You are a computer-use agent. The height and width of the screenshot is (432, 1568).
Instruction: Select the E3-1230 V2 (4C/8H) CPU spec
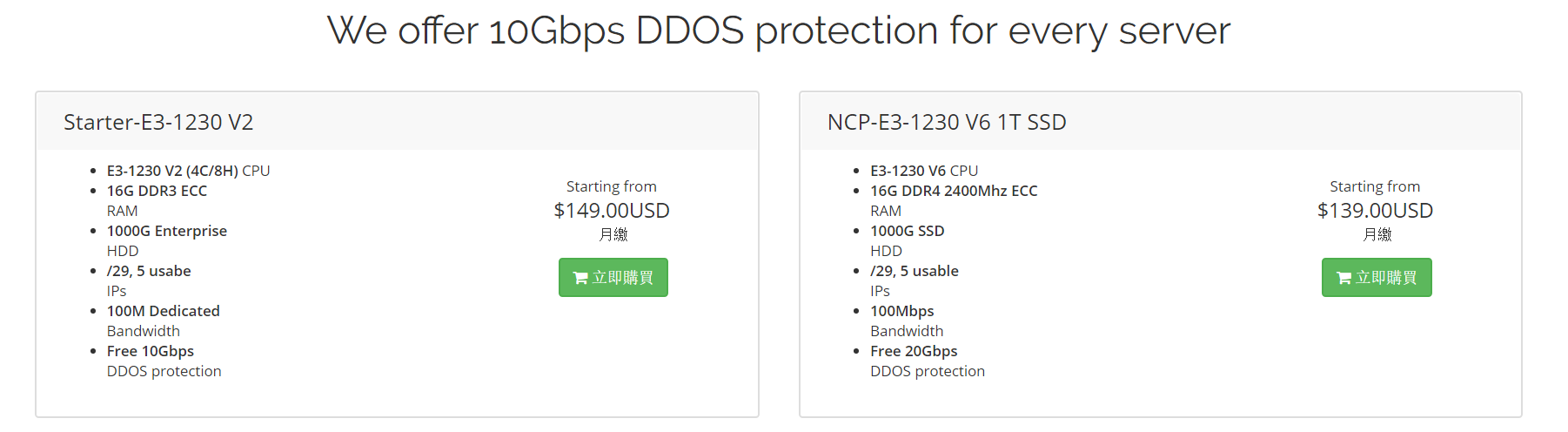pos(188,171)
